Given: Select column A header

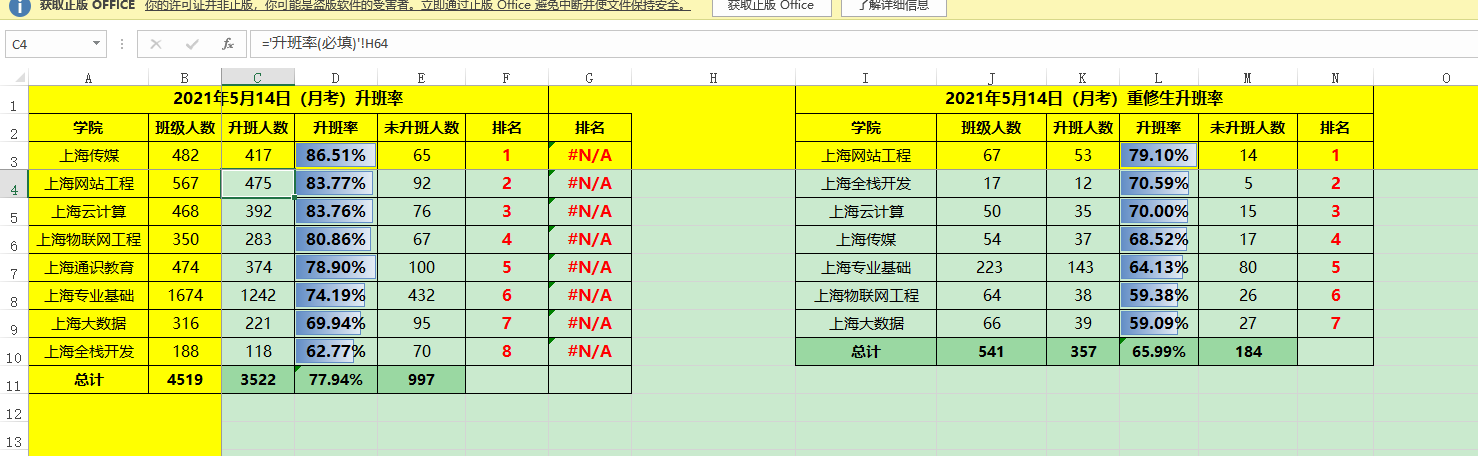Looking at the screenshot, I should [x=88, y=78].
